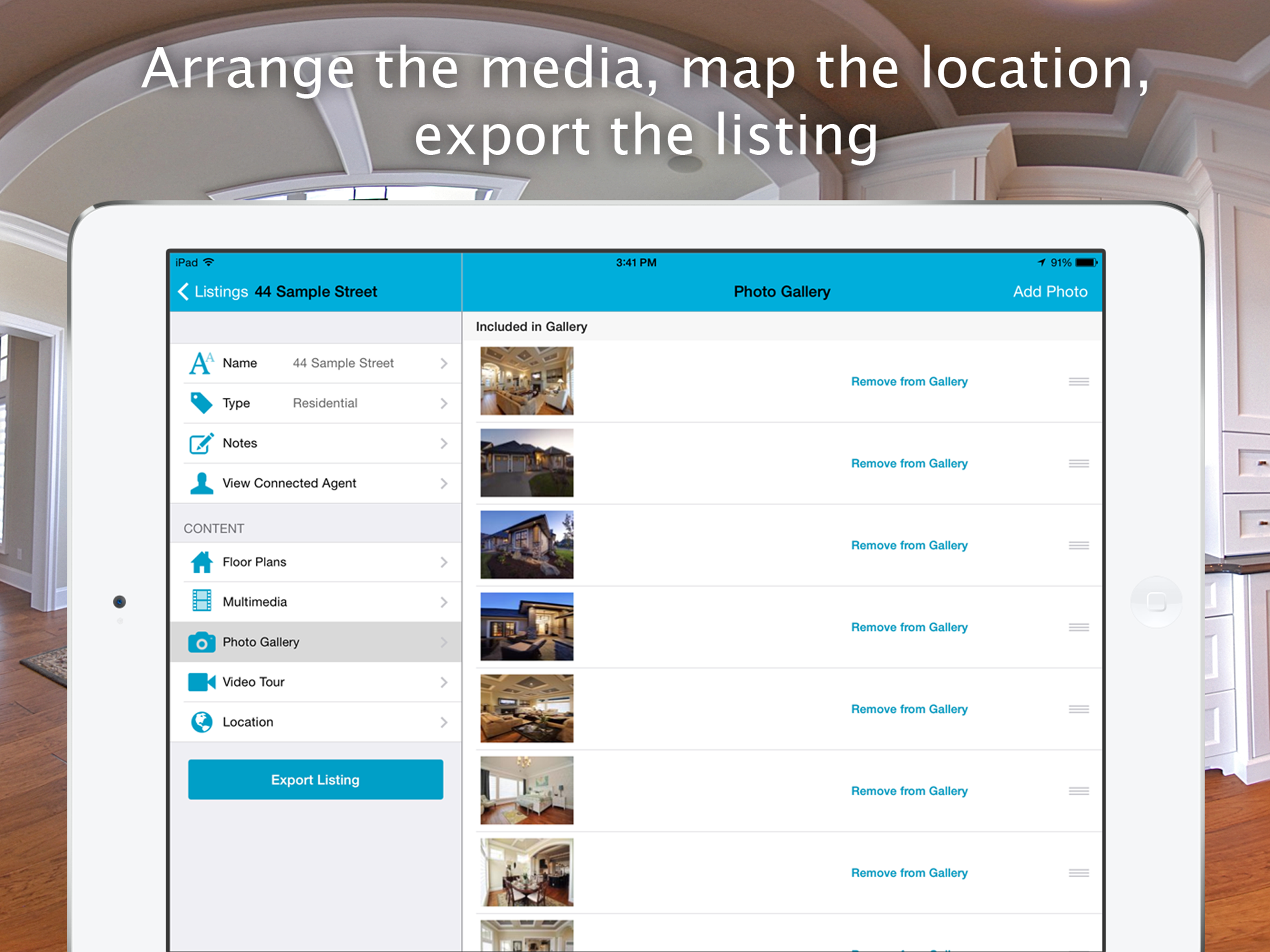Tap Add Photo in the header
This screenshot has width=1270, height=952.
pos(1050,291)
